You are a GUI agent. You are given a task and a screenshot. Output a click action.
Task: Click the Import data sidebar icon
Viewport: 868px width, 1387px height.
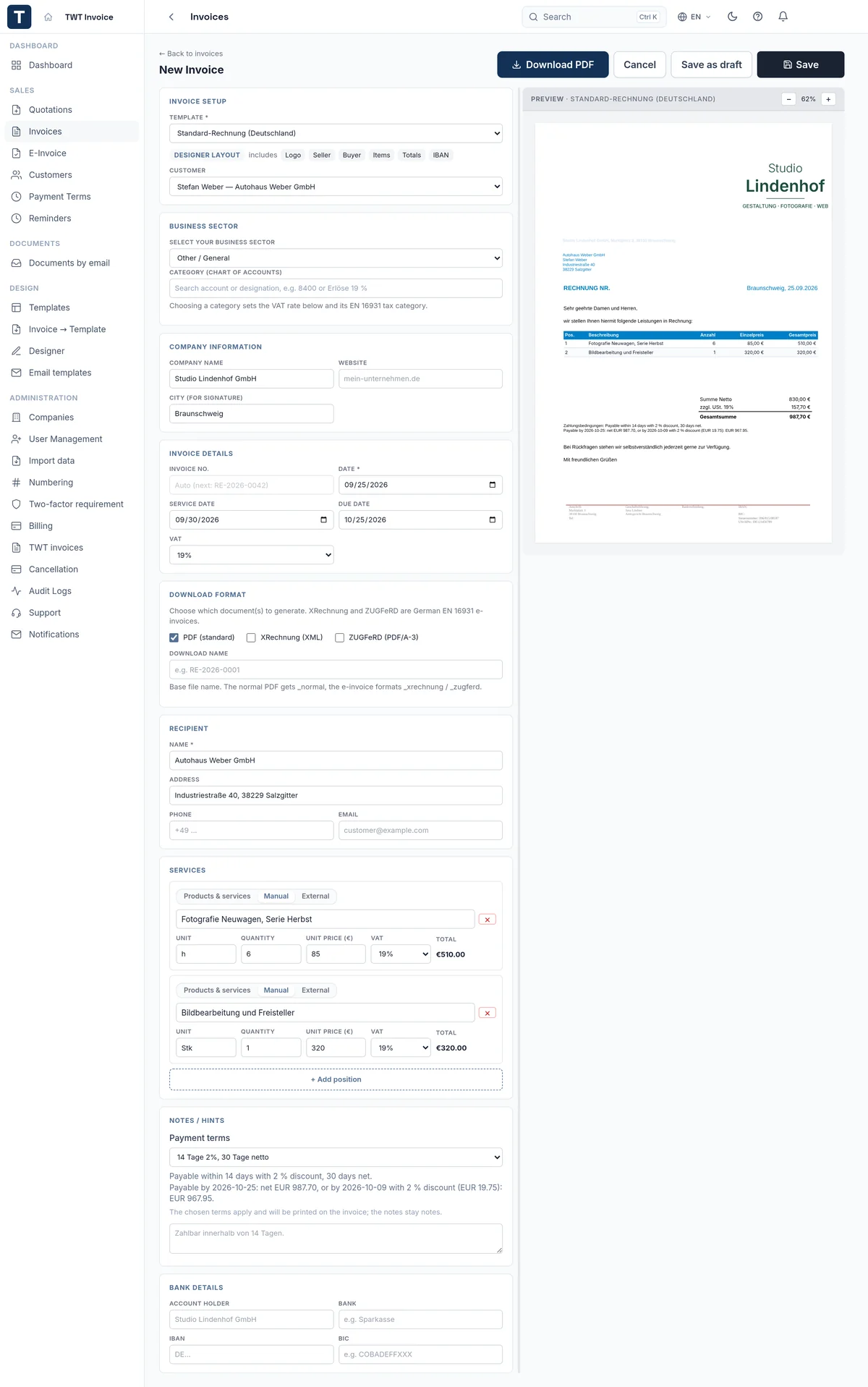pyautogui.click(x=17, y=461)
